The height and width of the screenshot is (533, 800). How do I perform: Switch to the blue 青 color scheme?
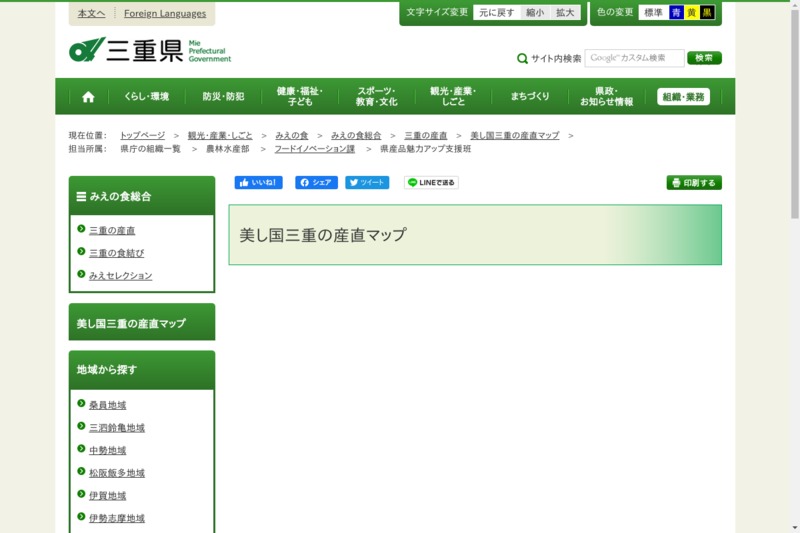point(676,13)
